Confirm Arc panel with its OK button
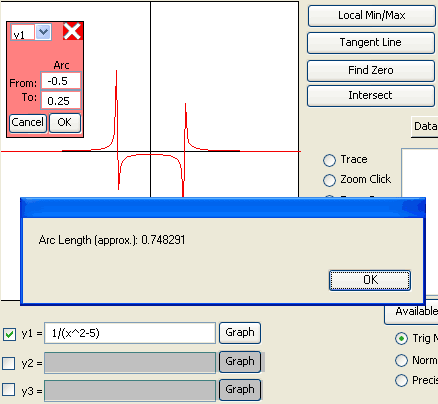The width and height of the screenshot is (438, 404). 65,123
